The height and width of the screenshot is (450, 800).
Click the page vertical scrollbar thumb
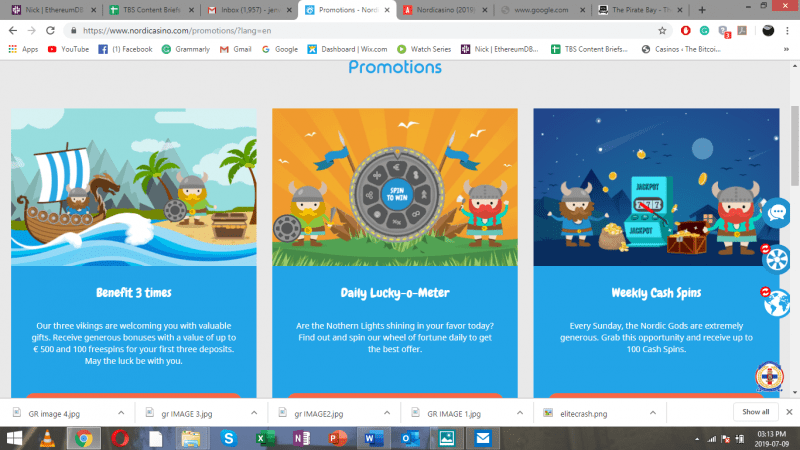pyautogui.click(x=795, y=146)
